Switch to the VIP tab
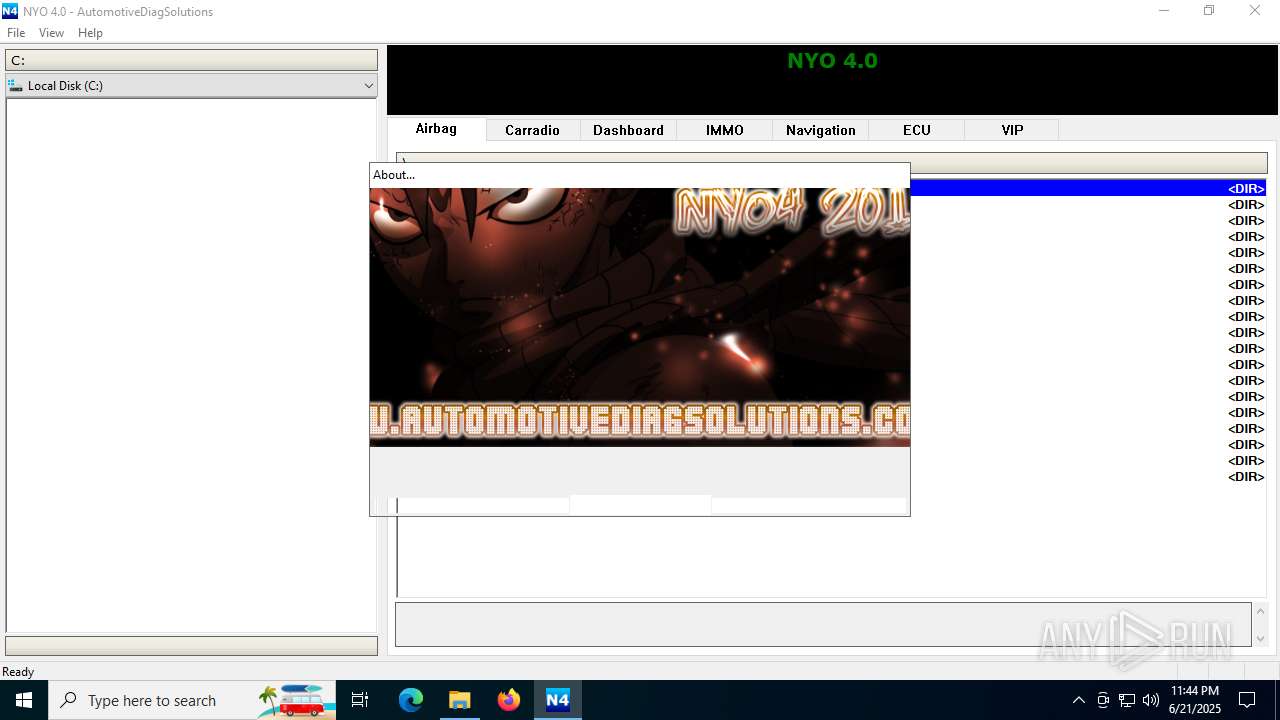The image size is (1280, 720). coord(1013,130)
